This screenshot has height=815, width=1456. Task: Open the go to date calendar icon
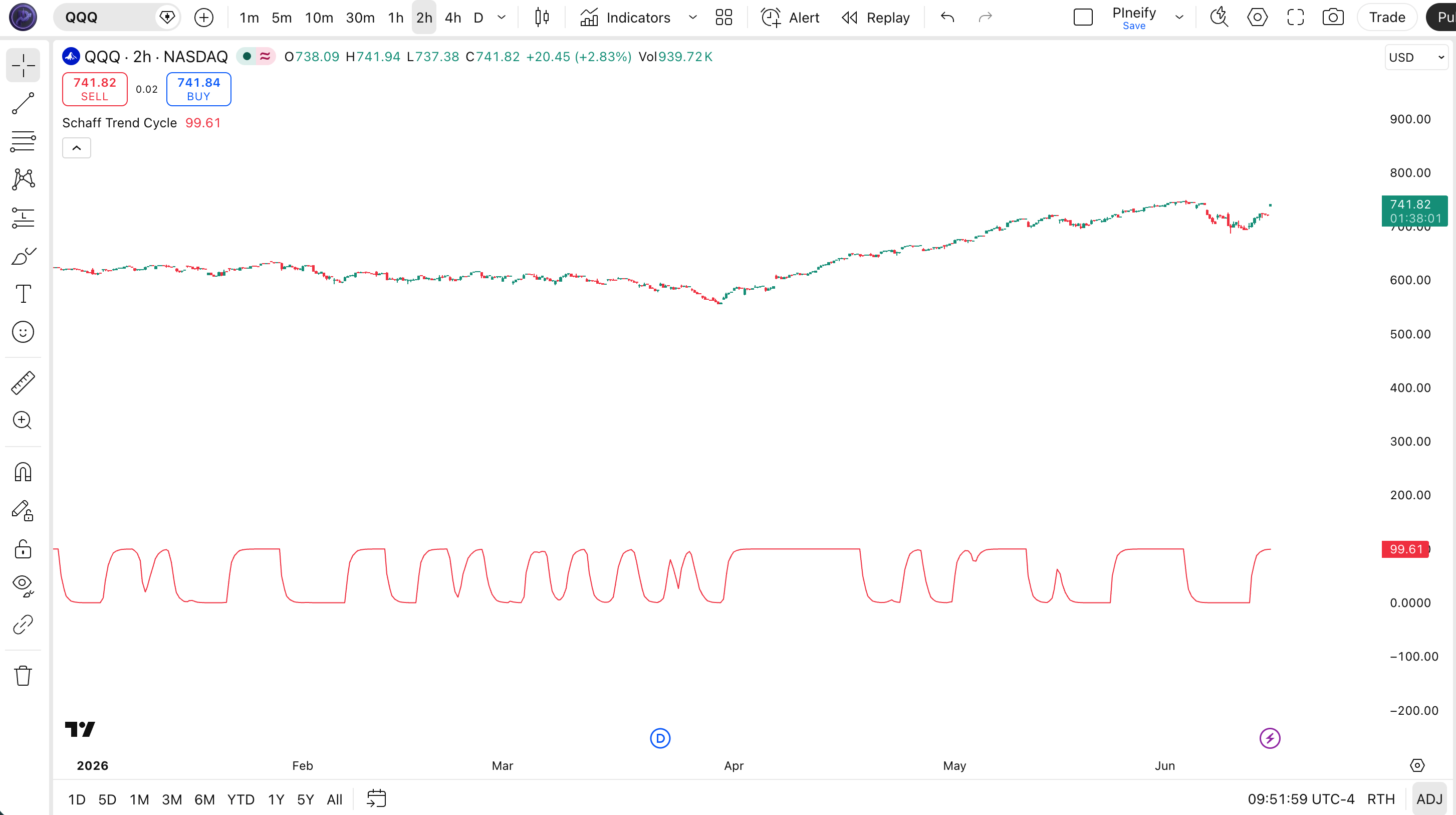(x=376, y=798)
